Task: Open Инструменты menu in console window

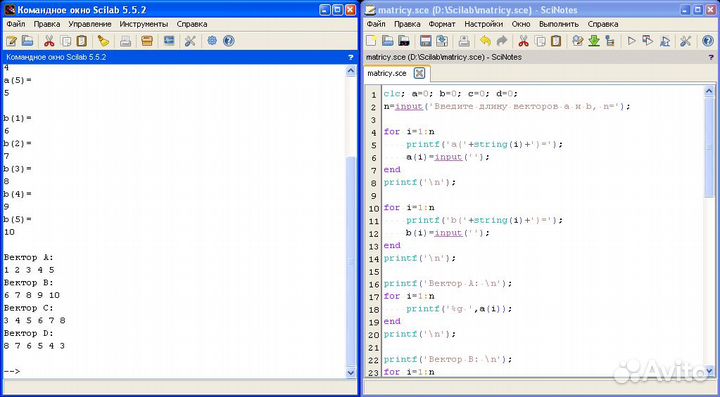Action: (144, 24)
